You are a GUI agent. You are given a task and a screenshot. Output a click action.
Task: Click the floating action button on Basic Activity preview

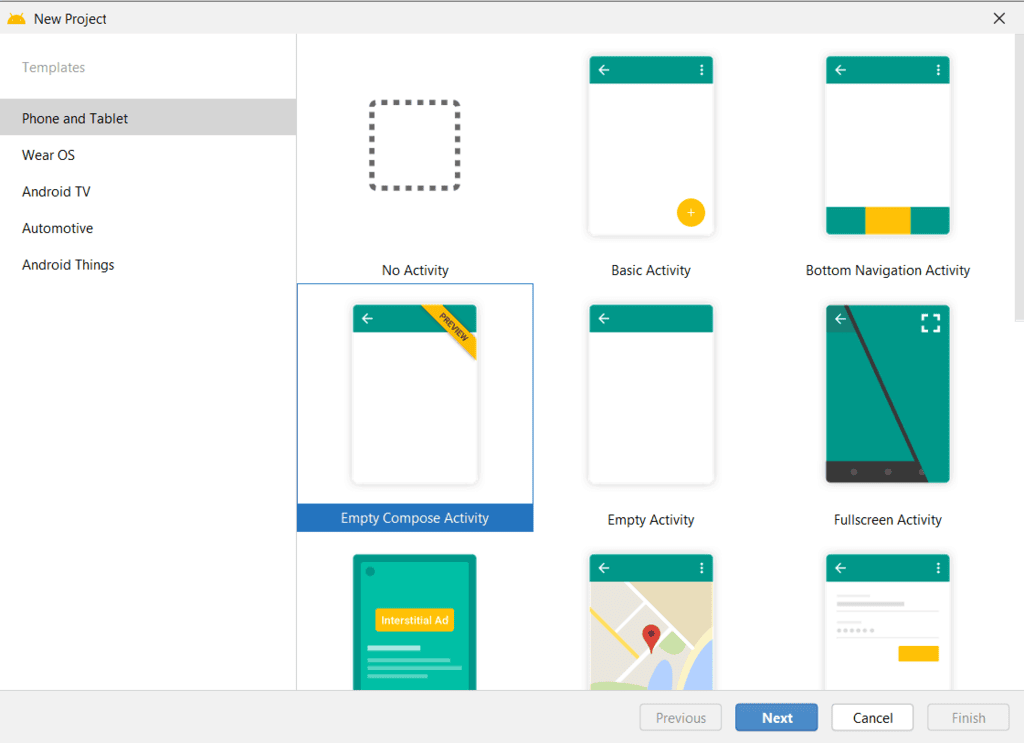691,212
